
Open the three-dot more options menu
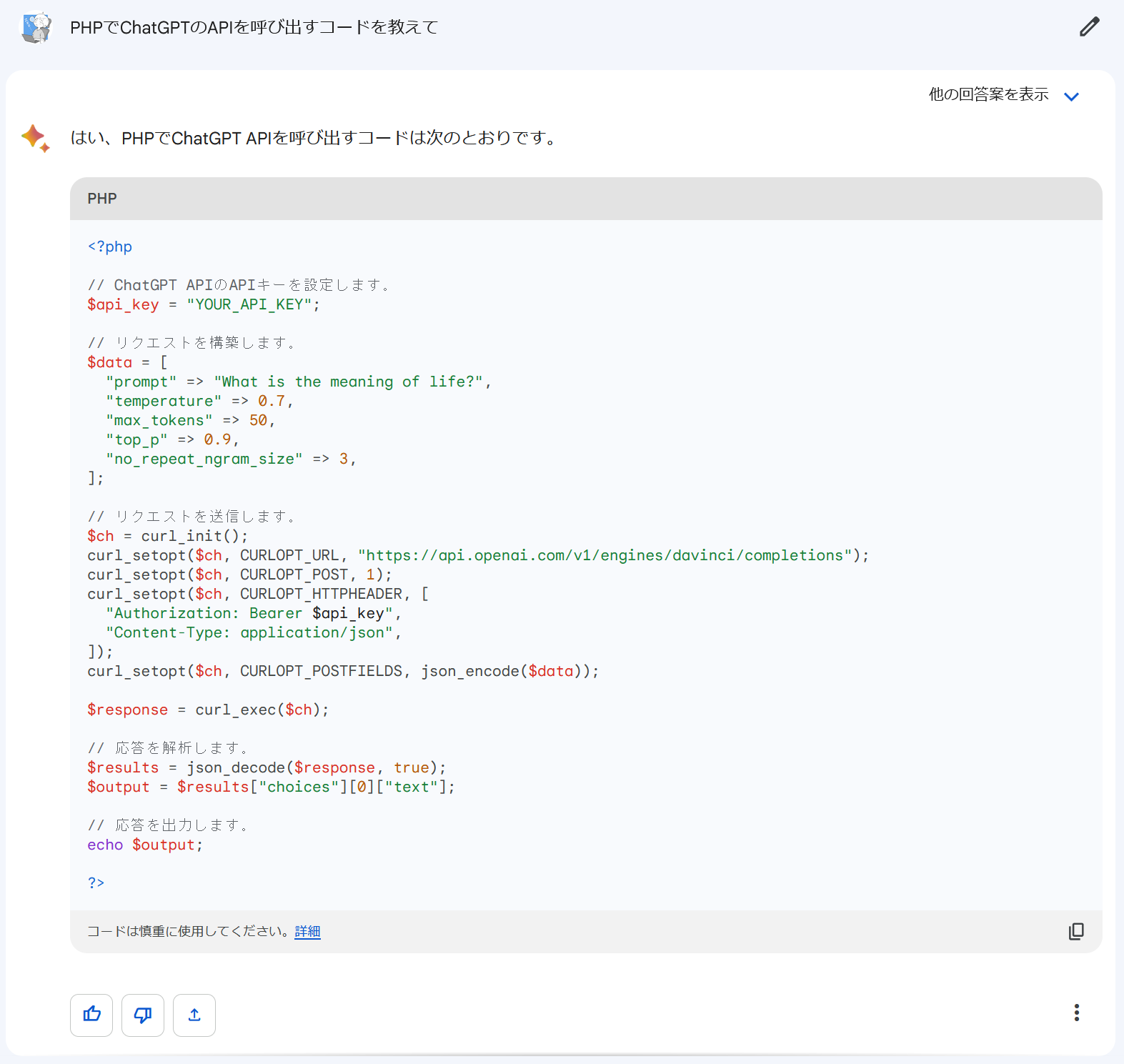point(1076,1013)
